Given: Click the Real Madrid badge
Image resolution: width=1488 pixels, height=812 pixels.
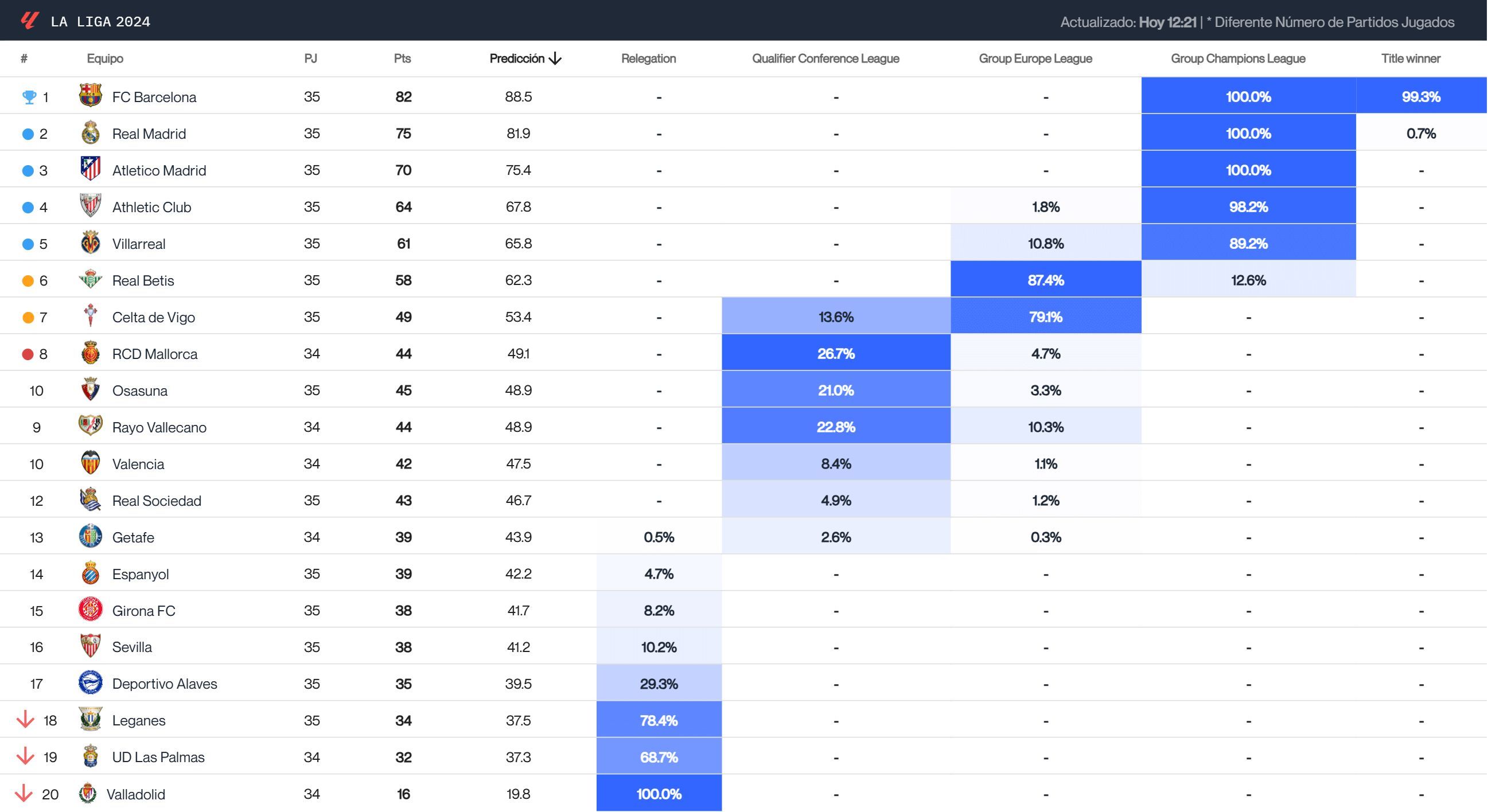Looking at the screenshot, I should pos(89,133).
